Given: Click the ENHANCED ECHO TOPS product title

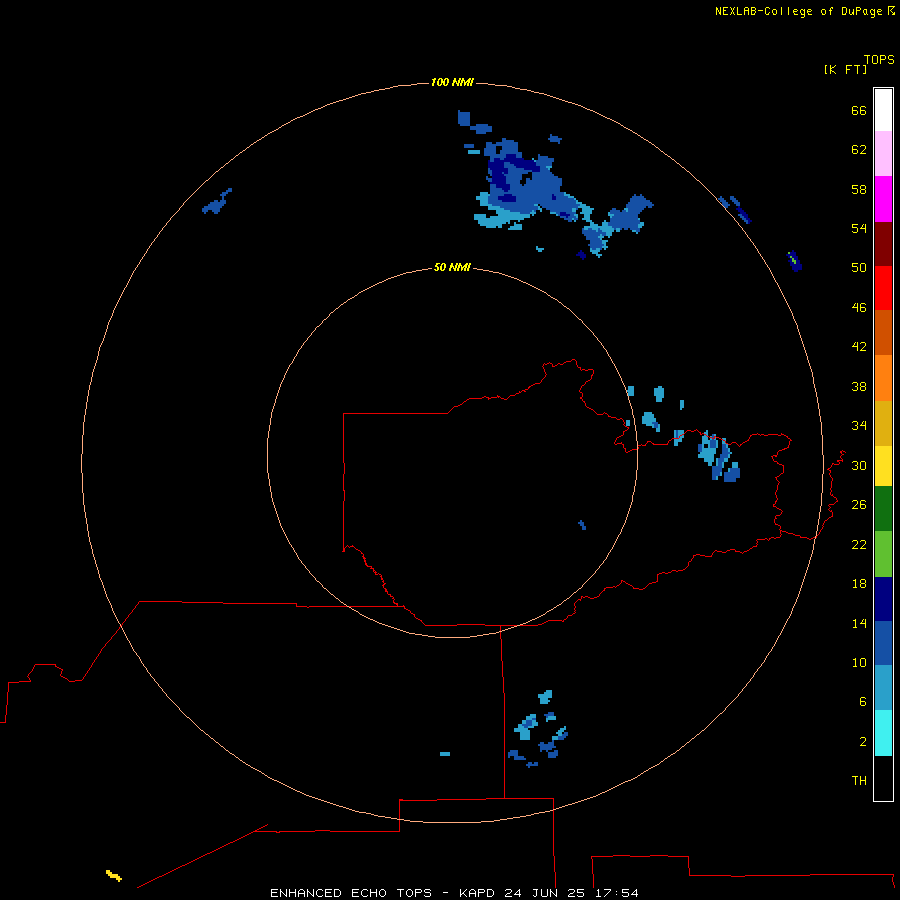Looking at the screenshot, I should pos(351,893).
